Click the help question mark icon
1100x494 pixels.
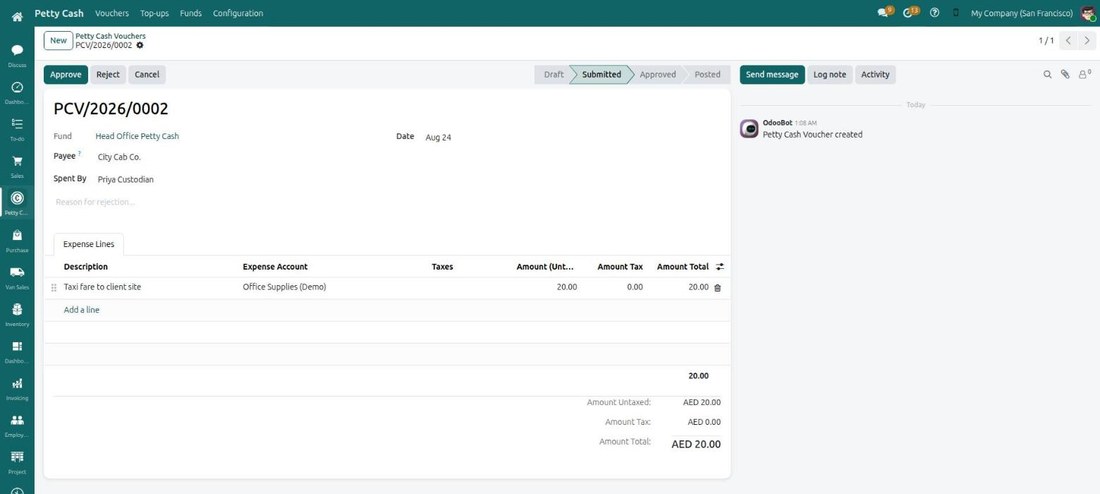[934, 13]
